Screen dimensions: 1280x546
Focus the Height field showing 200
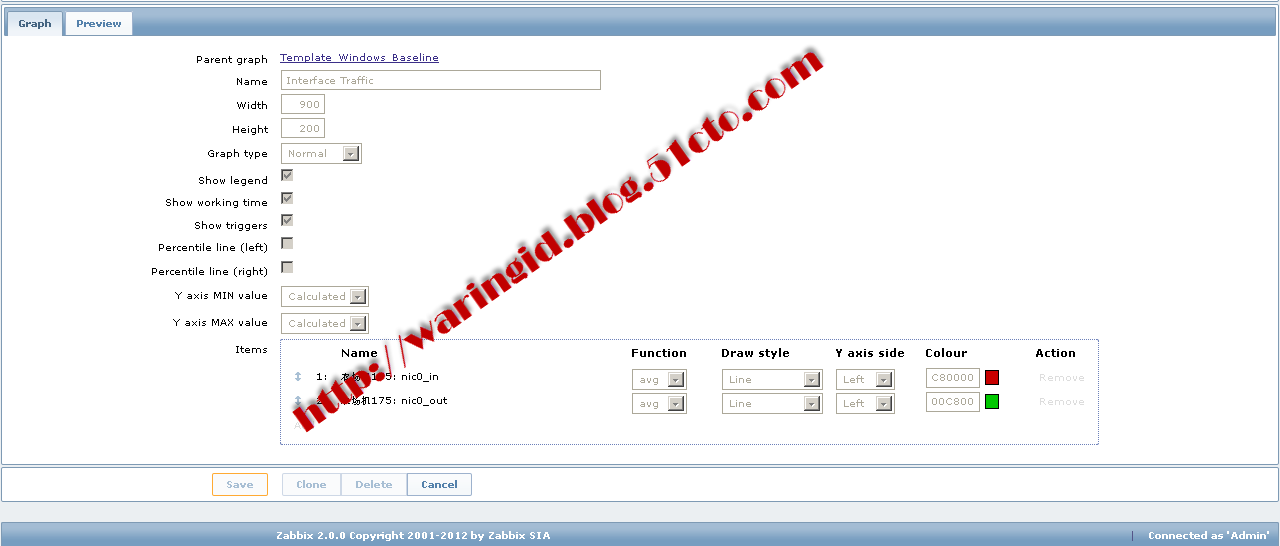click(303, 128)
